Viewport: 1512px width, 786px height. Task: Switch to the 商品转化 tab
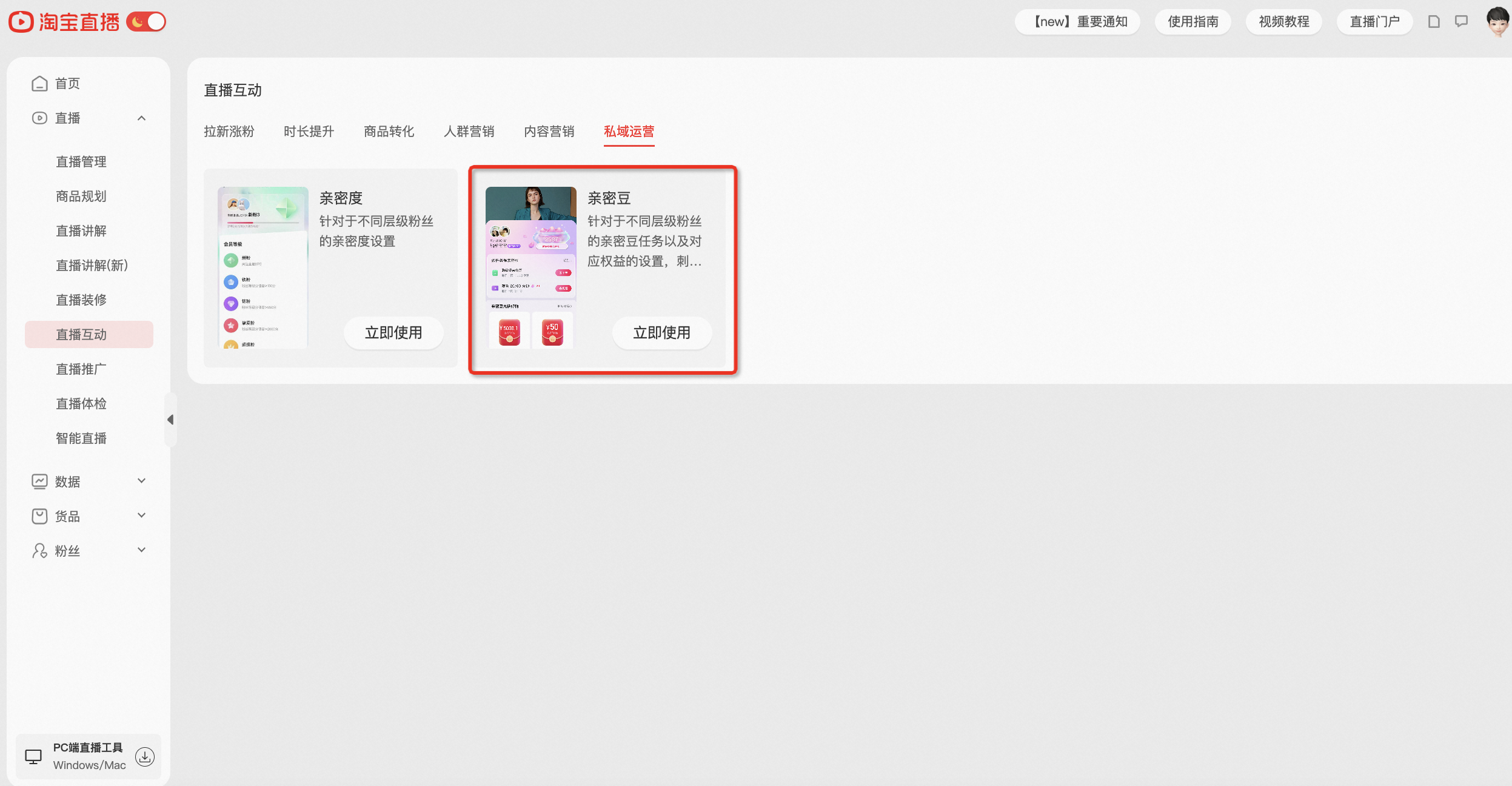pyautogui.click(x=389, y=132)
